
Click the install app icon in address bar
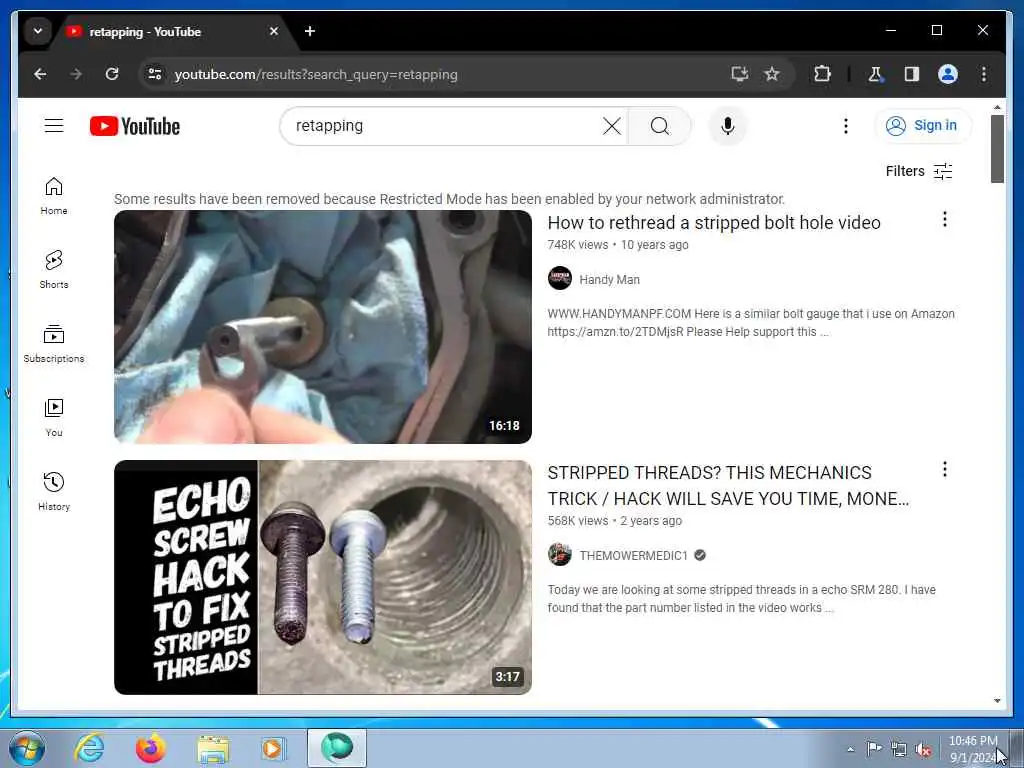pyautogui.click(x=739, y=74)
